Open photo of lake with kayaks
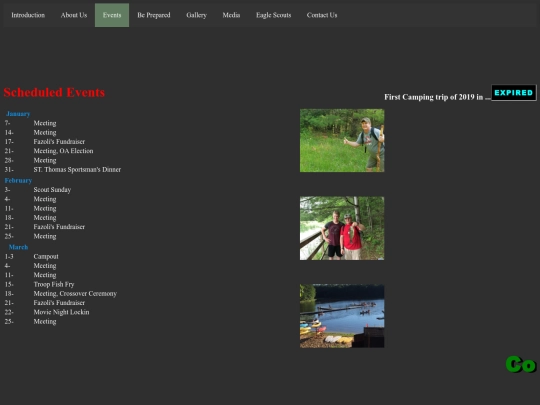This screenshot has height=405, width=540. (342, 316)
